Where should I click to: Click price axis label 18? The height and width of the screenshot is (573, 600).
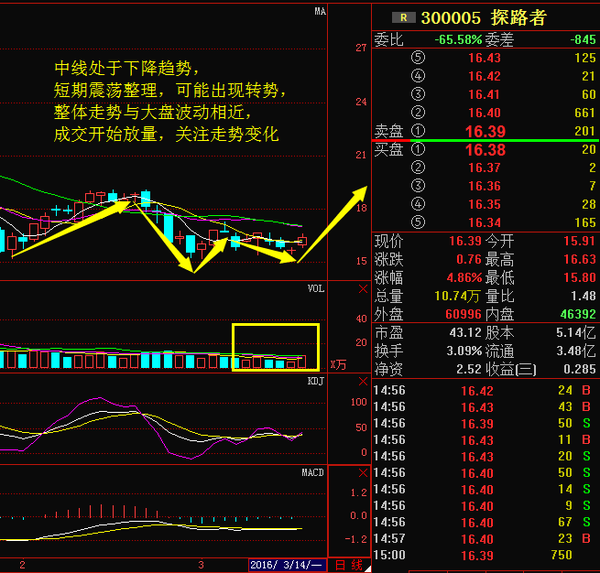click(361, 208)
